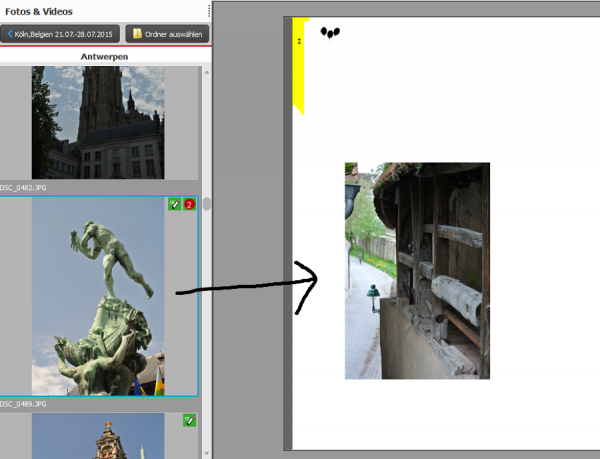Click the yellow folder icon on Ordner auswählen
The width and height of the screenshot is (600, 459).
point(137,34)
